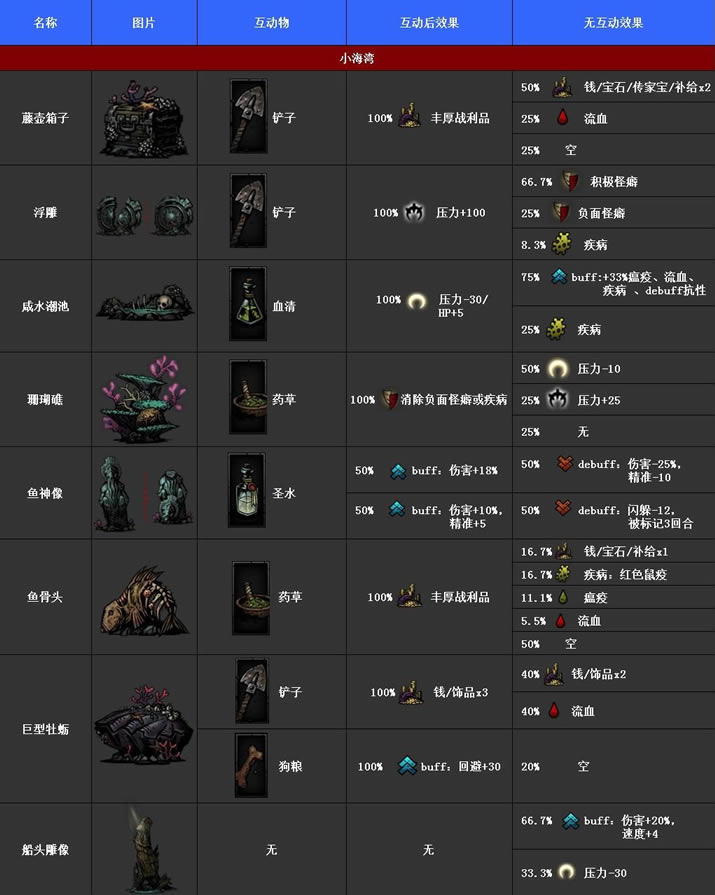Viewport: 715px width, 895px height.
Task: Click the disease icon beside 红色鼠疫
Action: pos(563,573)
